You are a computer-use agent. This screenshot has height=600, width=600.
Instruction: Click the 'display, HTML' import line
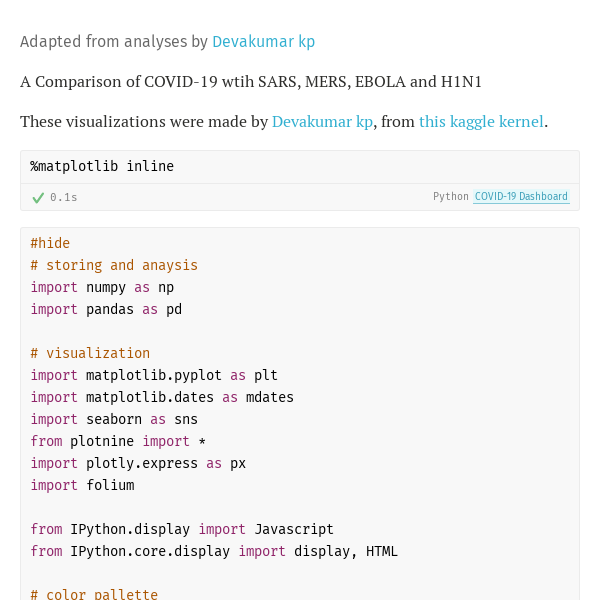click(214, 551)
